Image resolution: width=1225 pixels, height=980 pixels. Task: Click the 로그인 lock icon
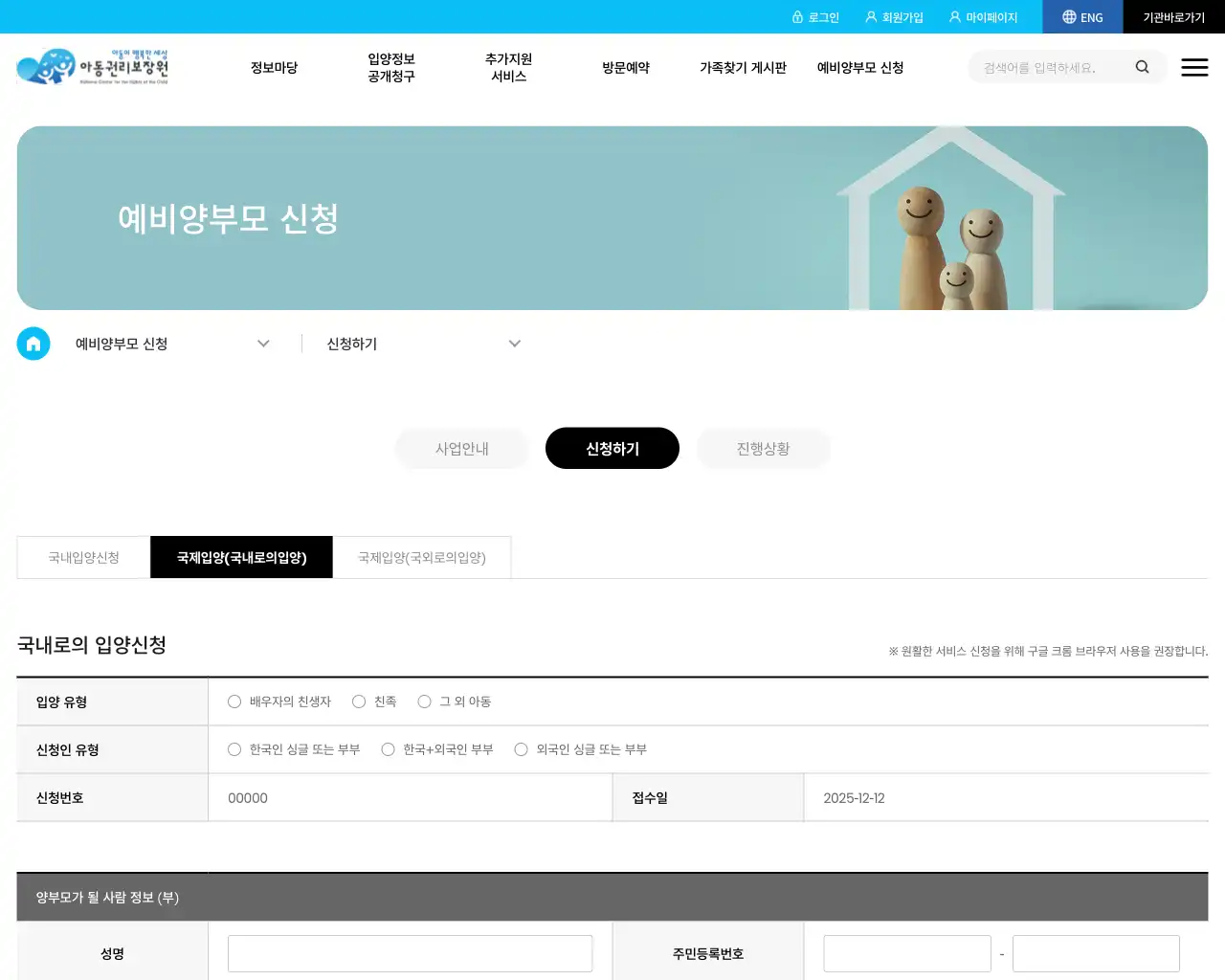click(799, 16)
